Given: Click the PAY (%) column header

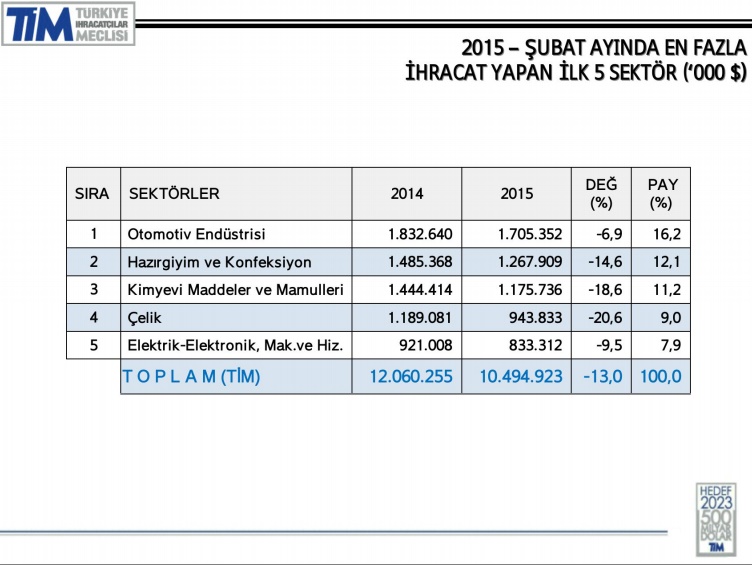Looking at the screenshot, I should coord(661,194).
